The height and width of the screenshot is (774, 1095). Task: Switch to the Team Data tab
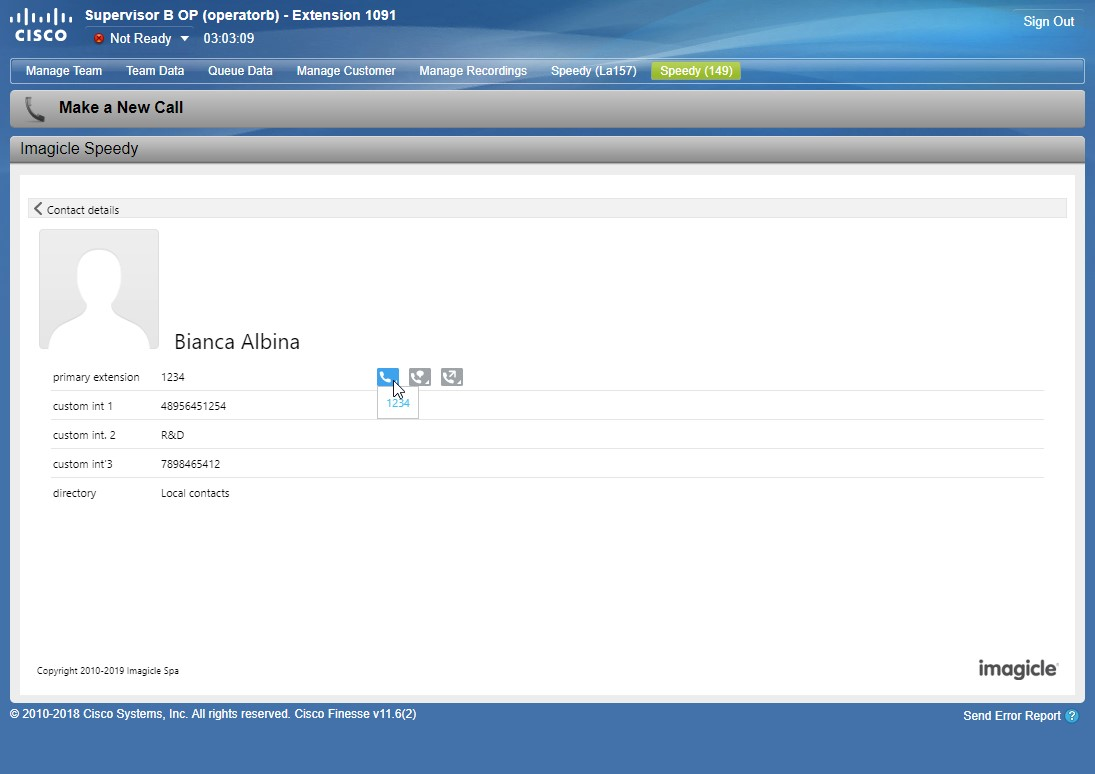point(155,71)
